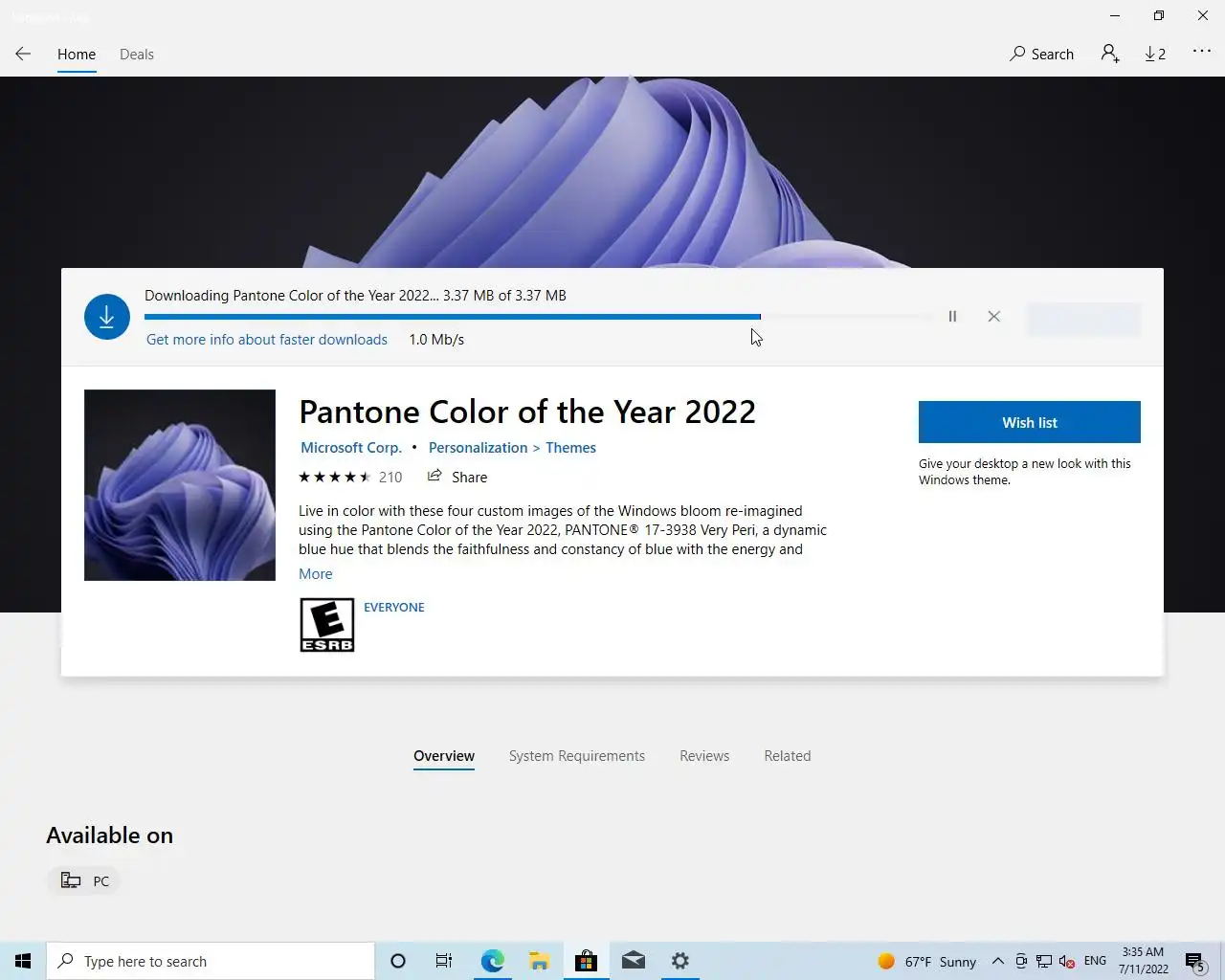Open the downloads queue indicator
The width and height of the screenshot is (1225, 980).
point(1155,55)
